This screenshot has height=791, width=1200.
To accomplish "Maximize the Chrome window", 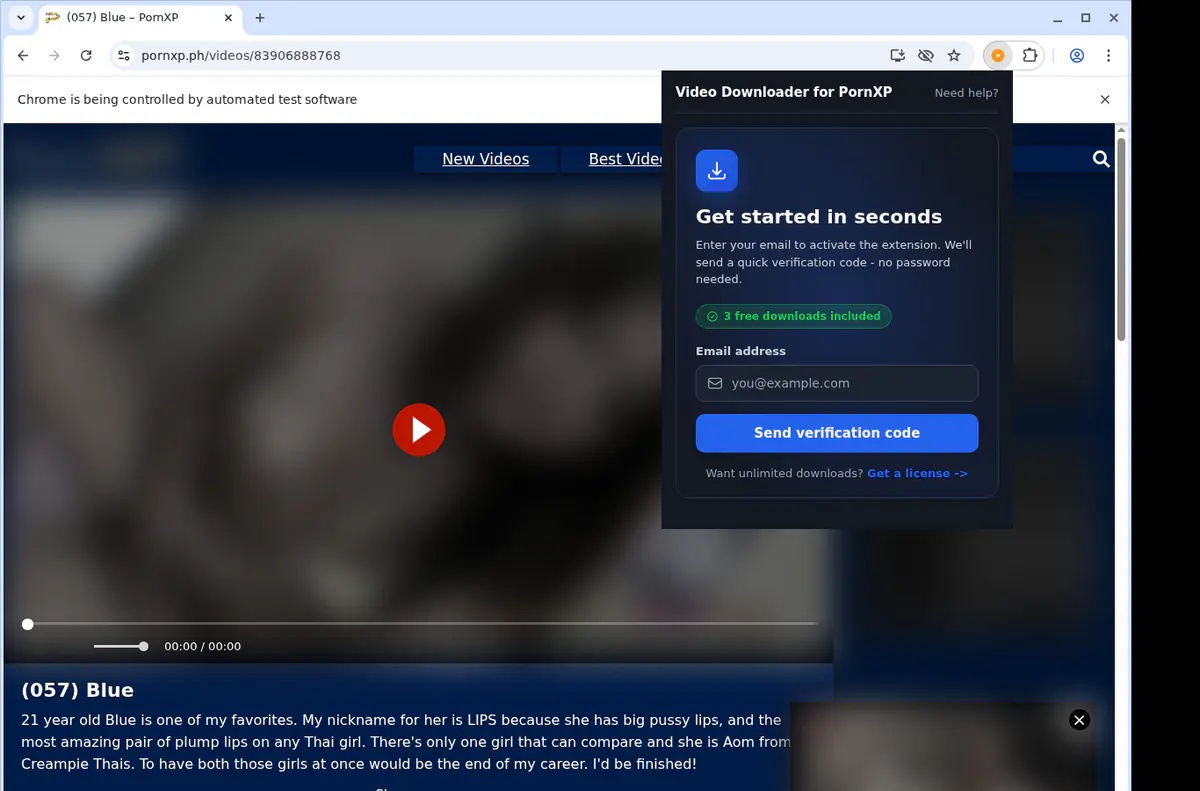I will [x=1086, y=18].
